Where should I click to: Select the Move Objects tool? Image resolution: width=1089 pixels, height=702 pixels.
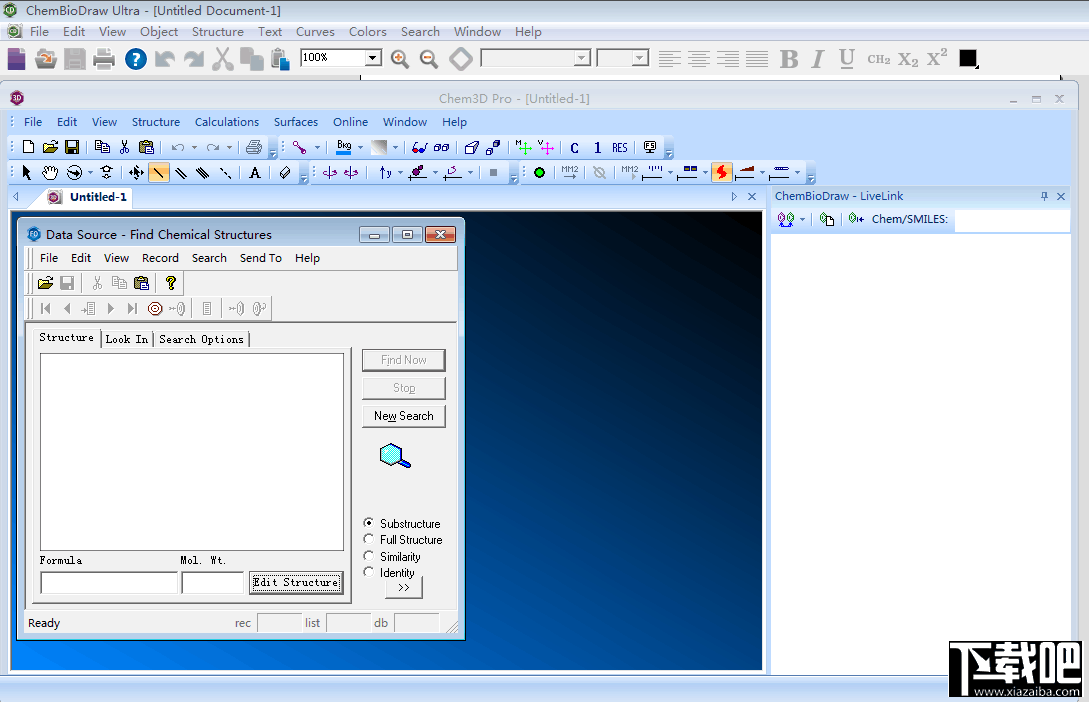(x=136, y=173)
